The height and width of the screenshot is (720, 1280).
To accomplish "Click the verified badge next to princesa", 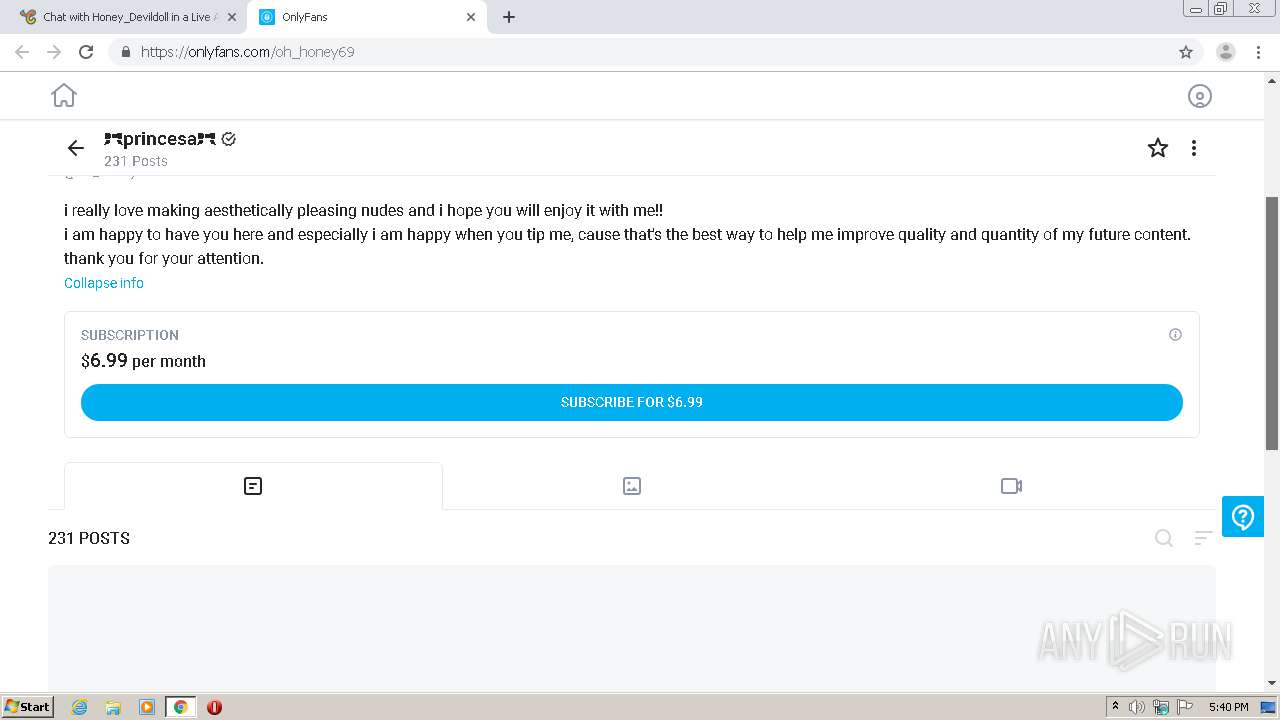I will (x=229, y=139).
